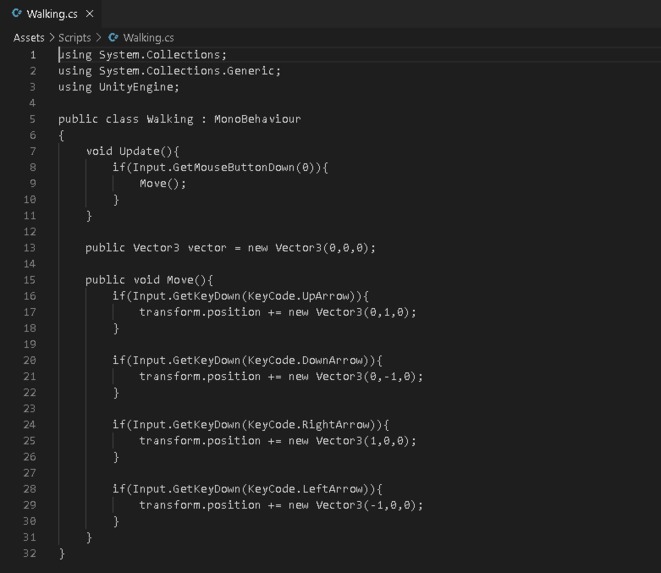The image size is (661, 573).
Task: Click the class closing brace on line 32
Action: tap(62, 553)
